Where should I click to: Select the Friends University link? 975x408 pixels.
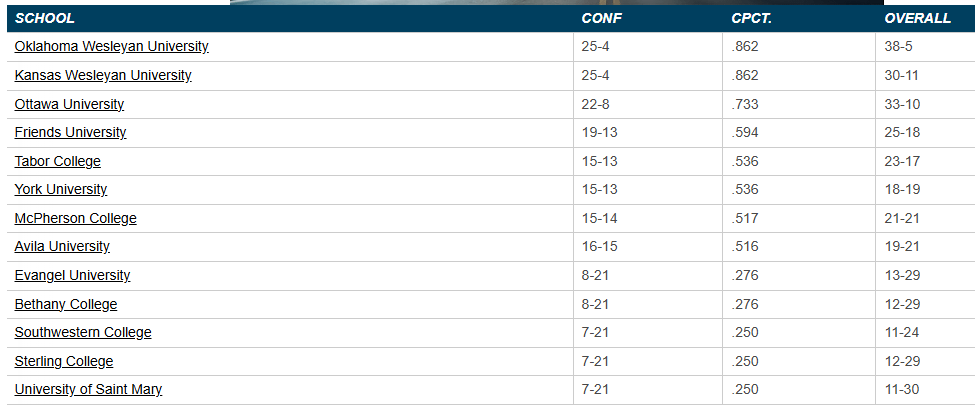(70, 133)
